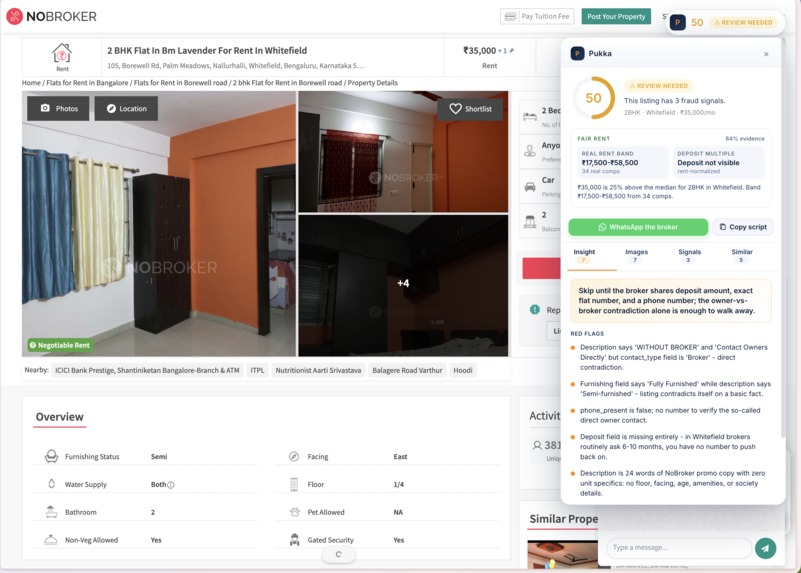This screenshot has height=573, width=801.
Task: Click the info icon next to Both
Action: click(x=171, y=485)
